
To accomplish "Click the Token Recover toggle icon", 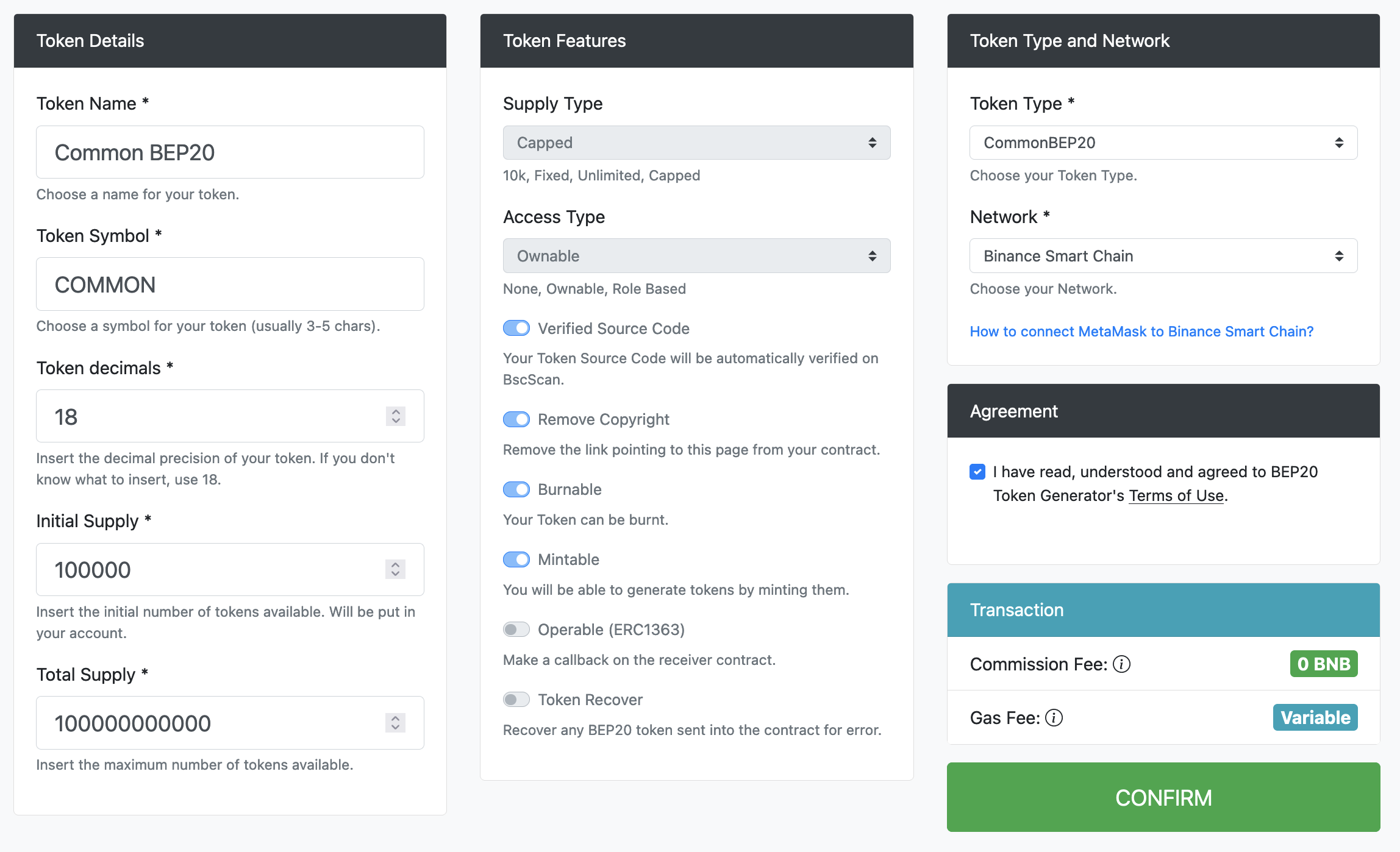I will tap(516, 699).
